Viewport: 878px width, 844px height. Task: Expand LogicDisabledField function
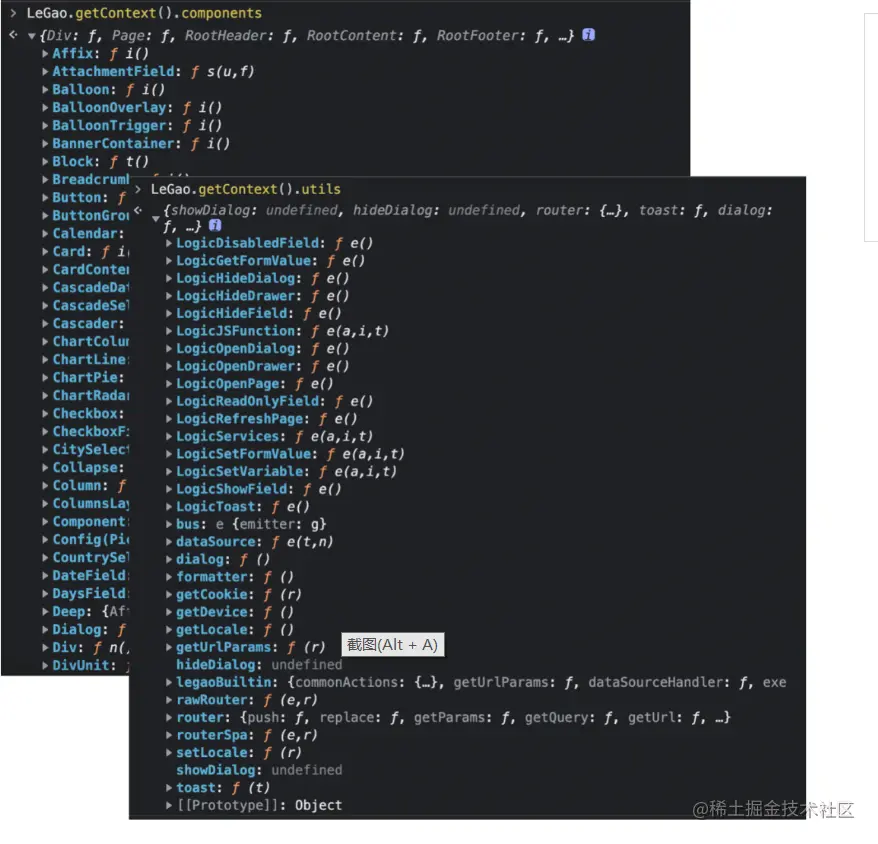click(169, 243)
